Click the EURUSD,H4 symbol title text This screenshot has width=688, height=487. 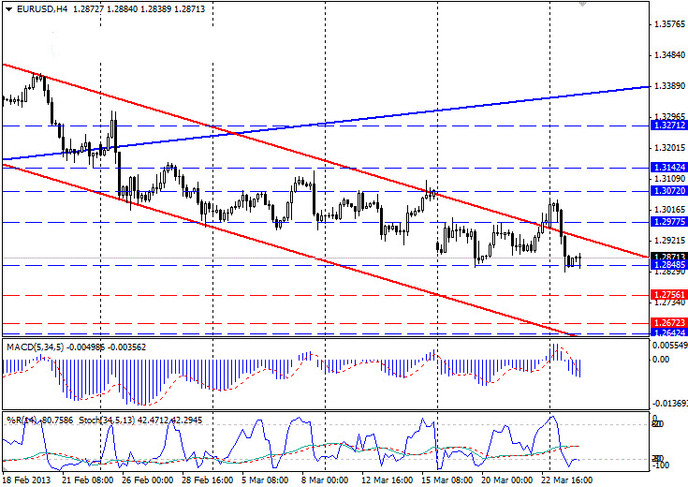click(x=42, y=9)
